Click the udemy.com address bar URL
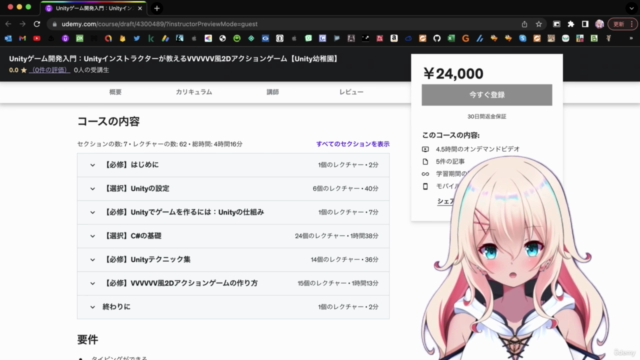640x360 pixels. [x=159, y=24]
